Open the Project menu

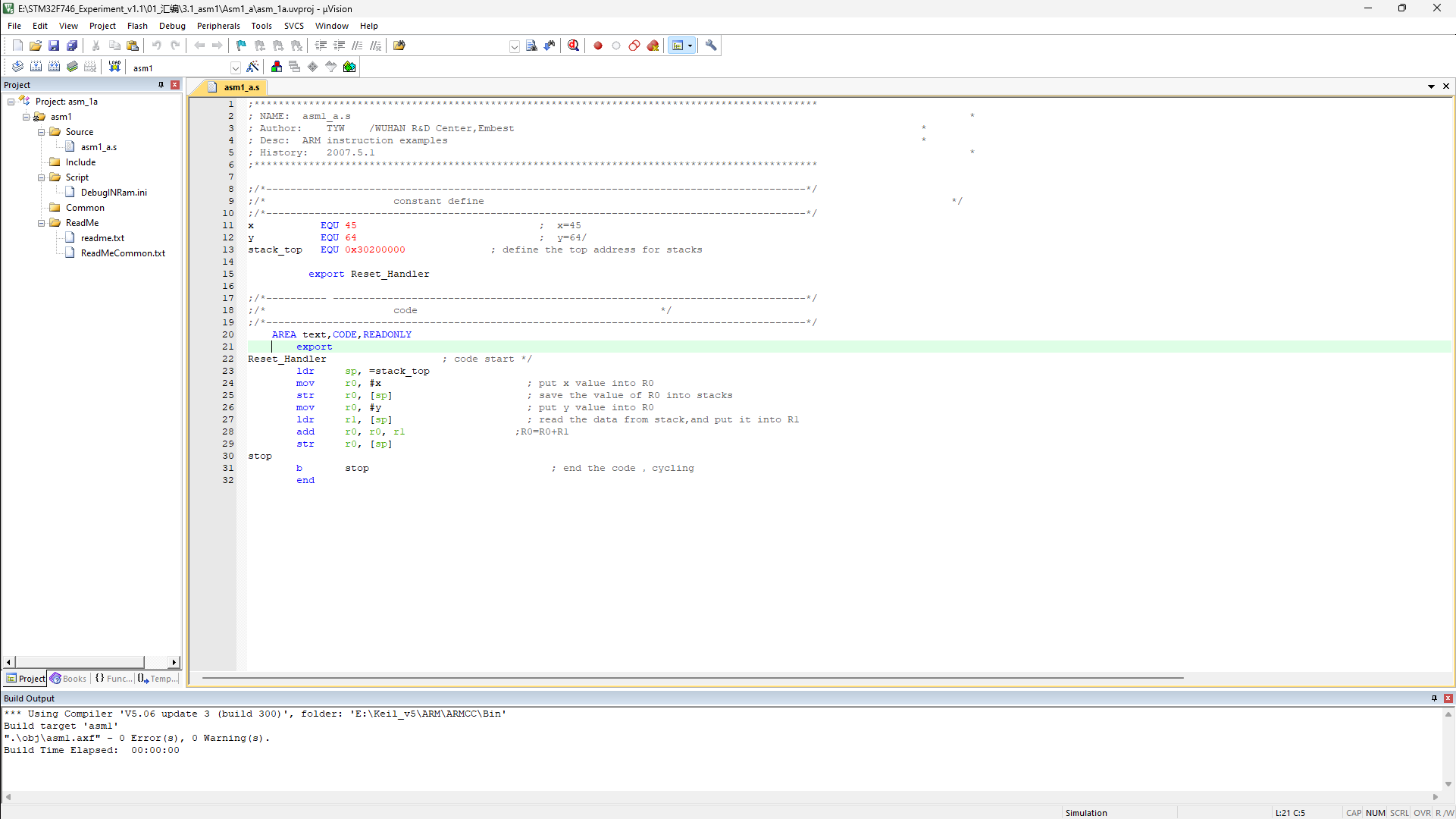[x=102, y=26]
